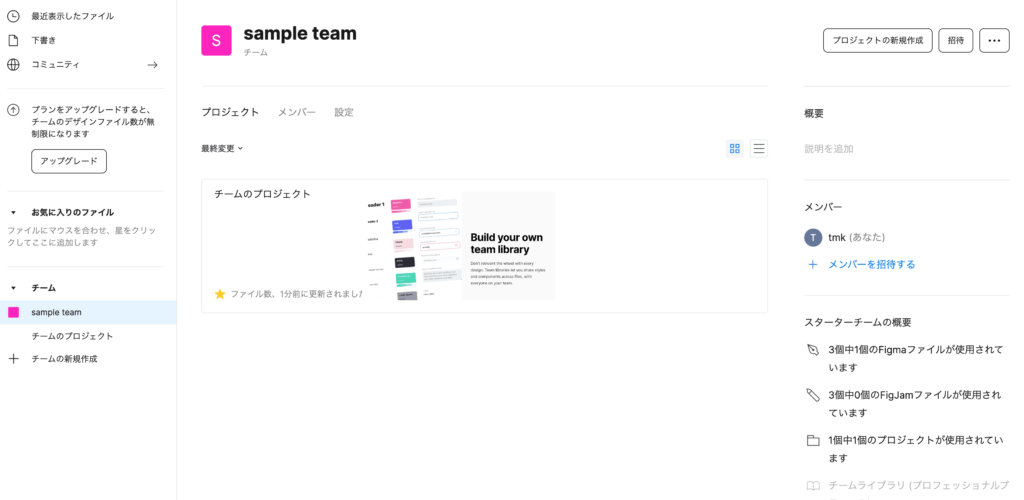Click the upgrade plan up-arrow icon

click(x=13, y=110)
